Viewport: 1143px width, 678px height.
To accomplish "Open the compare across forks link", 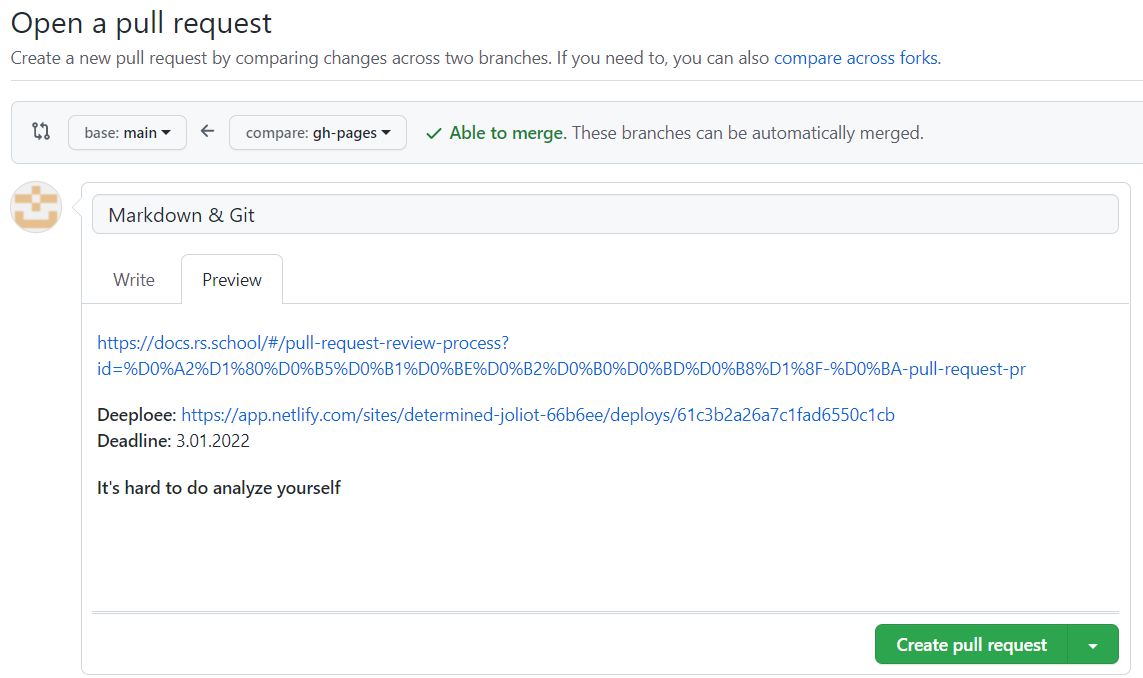I will click(855, 58).
